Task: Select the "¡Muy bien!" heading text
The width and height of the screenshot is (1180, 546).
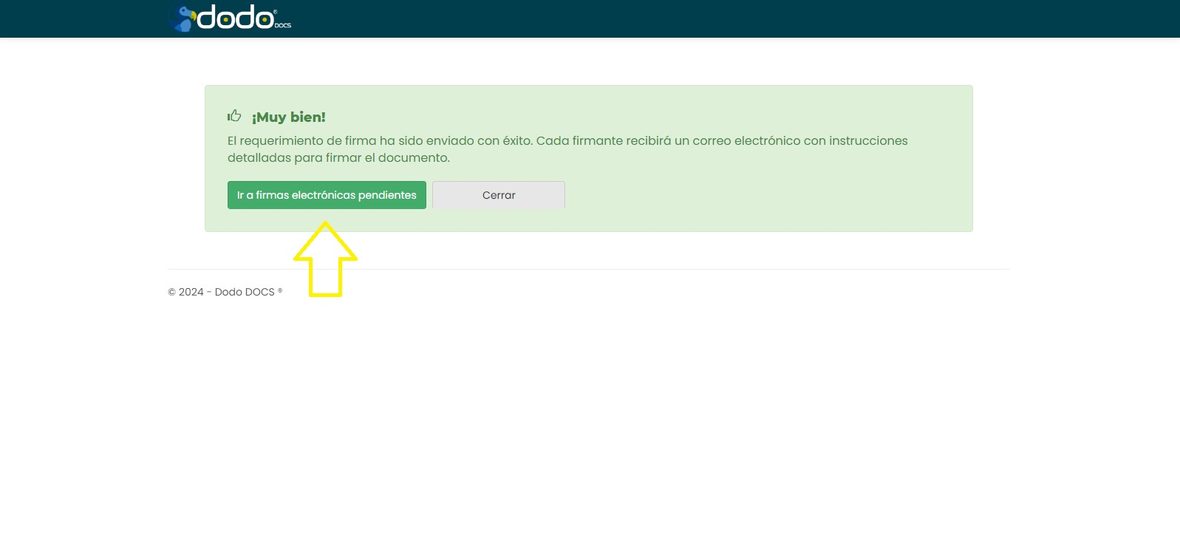Action: (x=288, y=117)
